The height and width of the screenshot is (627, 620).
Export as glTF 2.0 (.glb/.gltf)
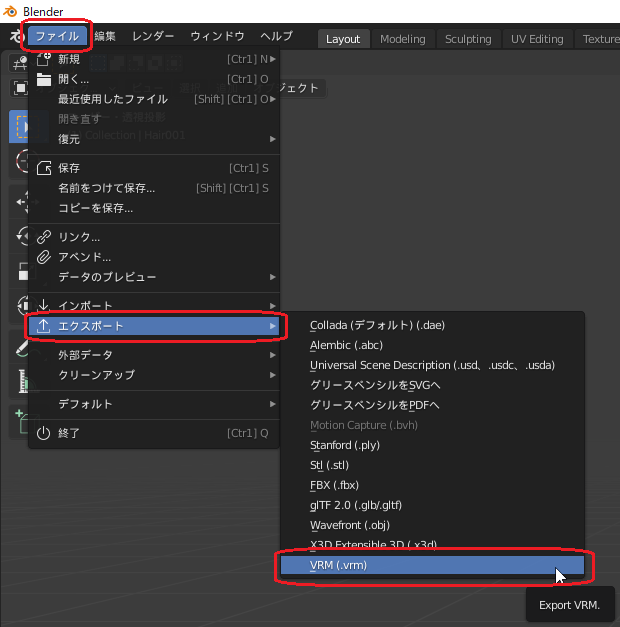(432, 505)
